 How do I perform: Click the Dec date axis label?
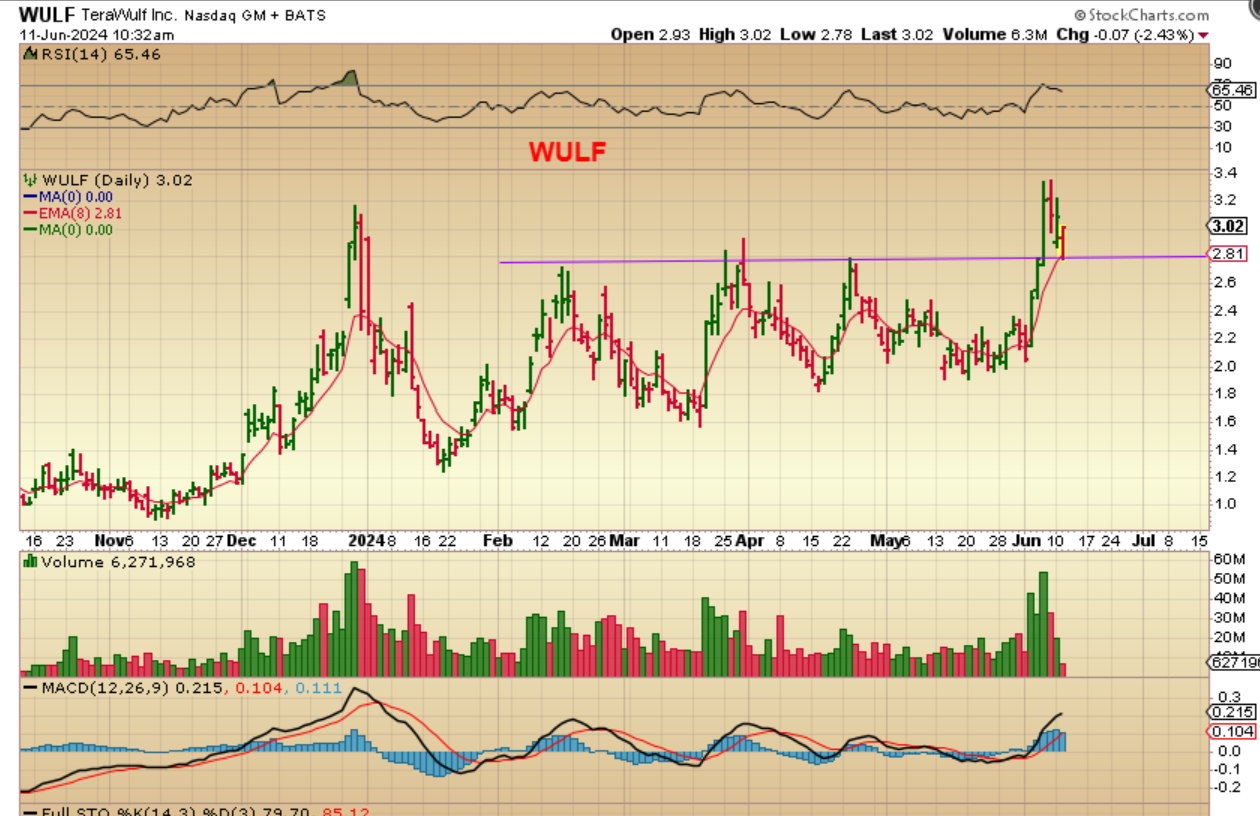click(240, 540)
